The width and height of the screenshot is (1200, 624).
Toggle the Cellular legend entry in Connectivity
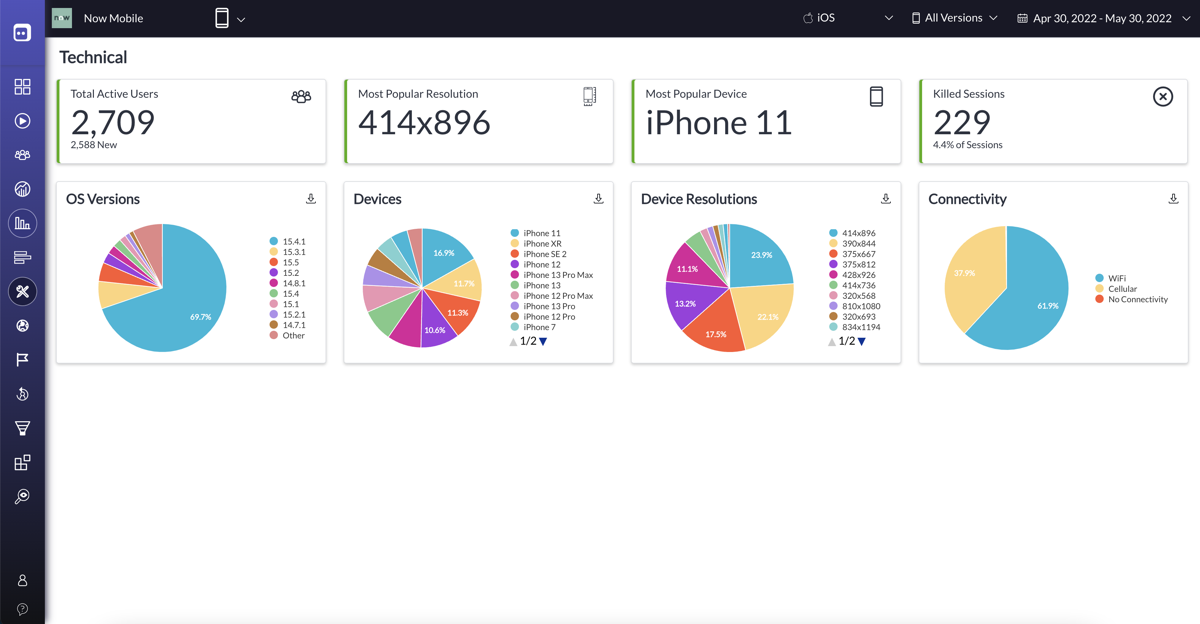[x=1116, y=289]
